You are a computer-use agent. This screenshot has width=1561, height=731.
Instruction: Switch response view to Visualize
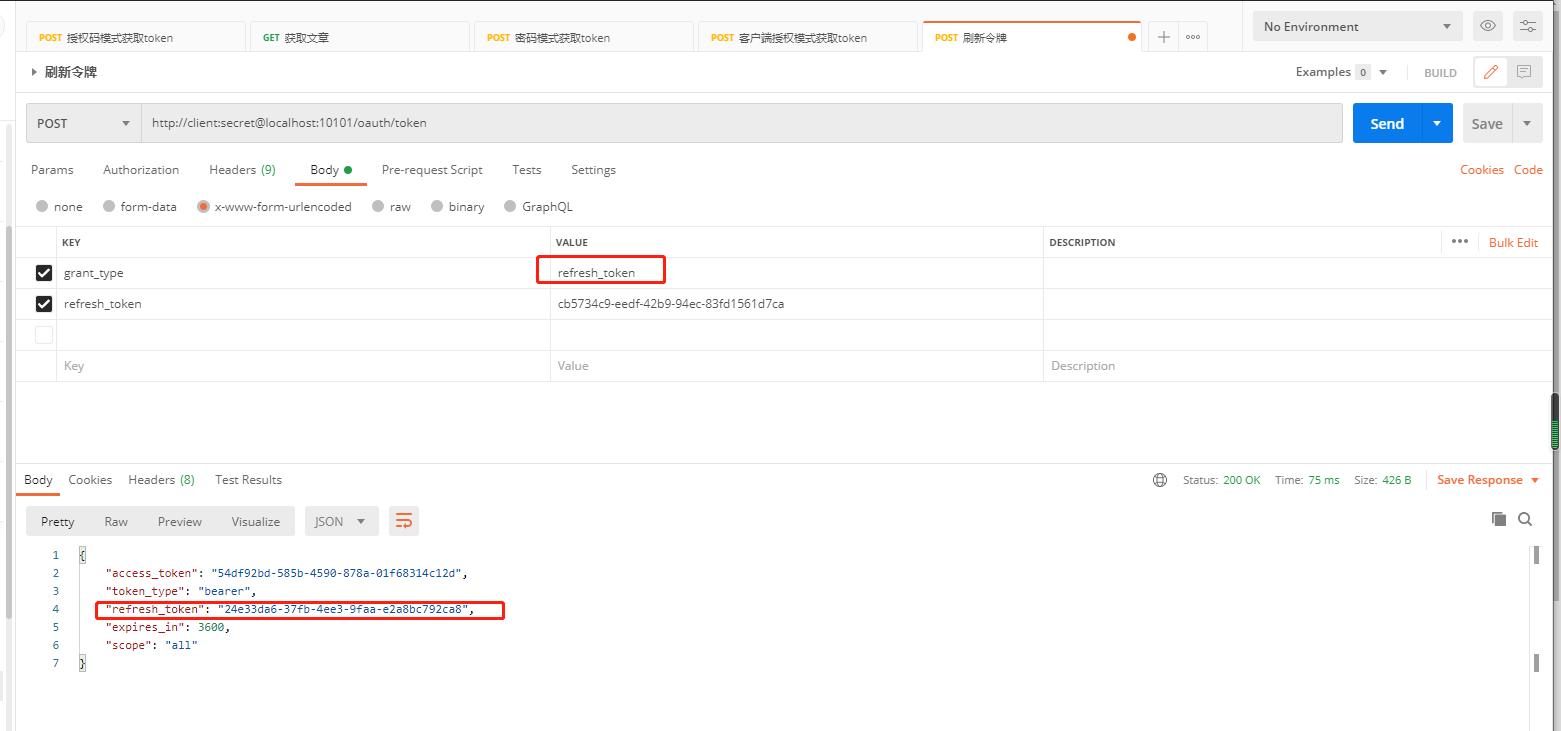(256, 521)
